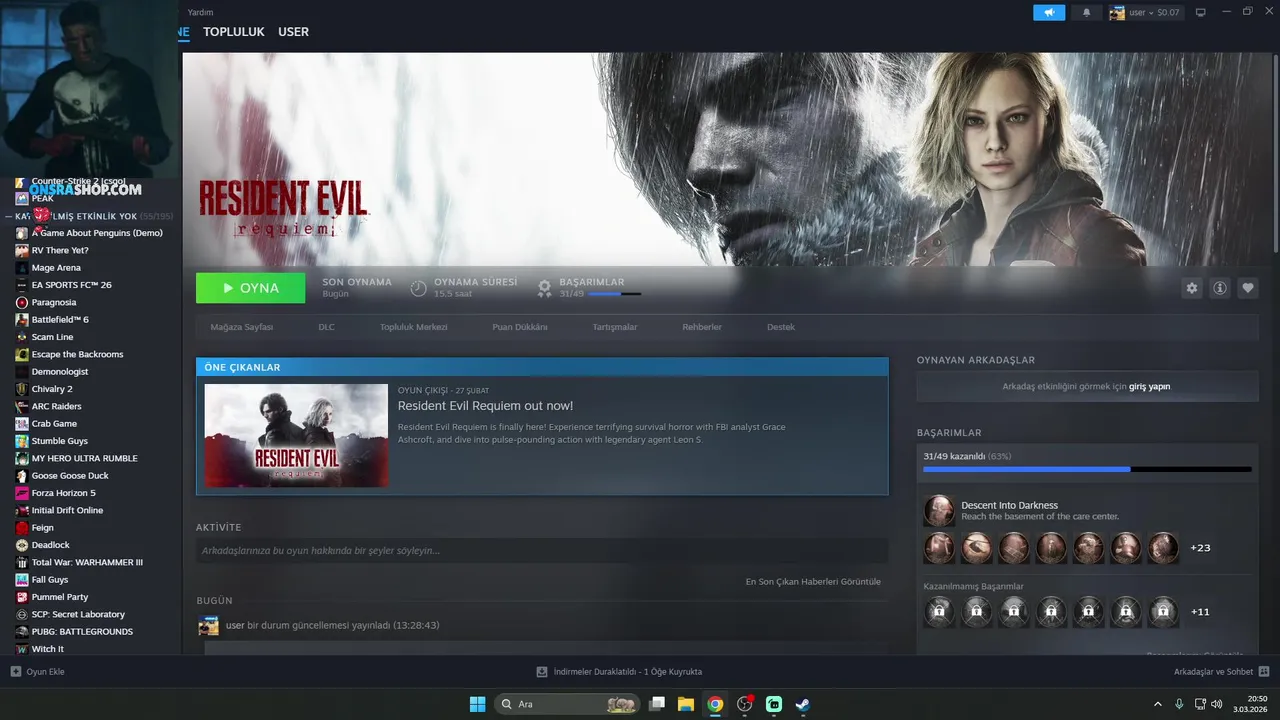This screenshot has height=720, width=1280.
Task: Click the +23 earned achievements button
Action: pyautogui.click(x=1200, y=548)
